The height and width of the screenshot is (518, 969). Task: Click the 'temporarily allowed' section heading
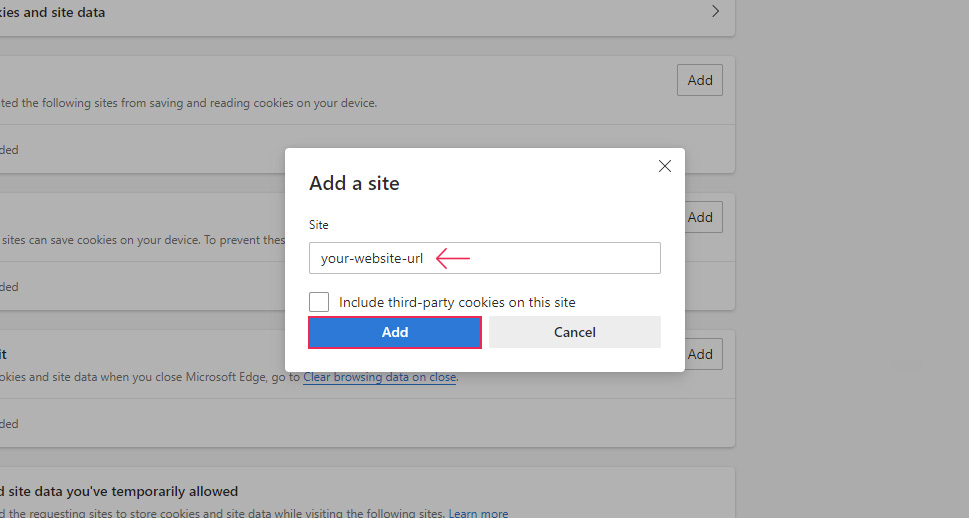(120, 491)
